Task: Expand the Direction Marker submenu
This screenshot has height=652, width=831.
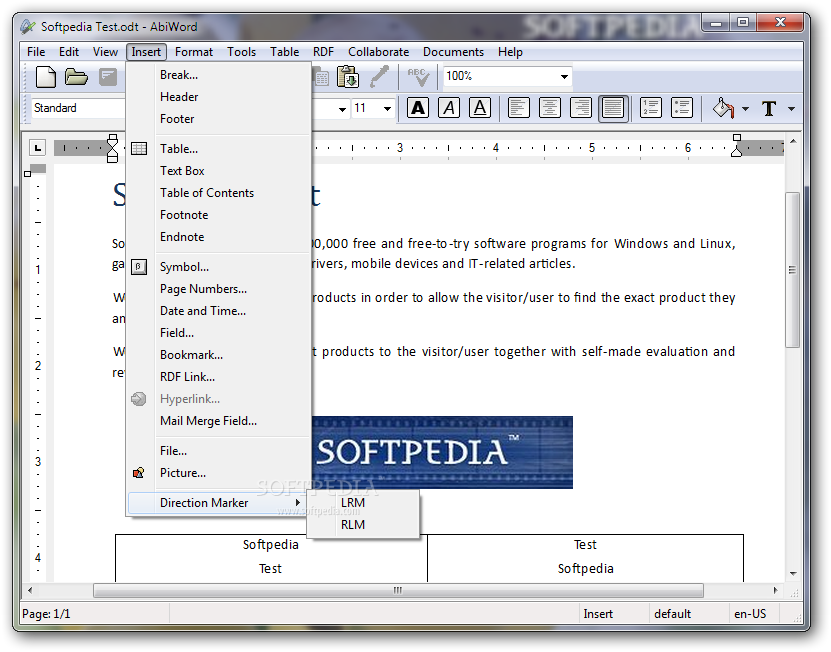Action: [x=218, y=503]
